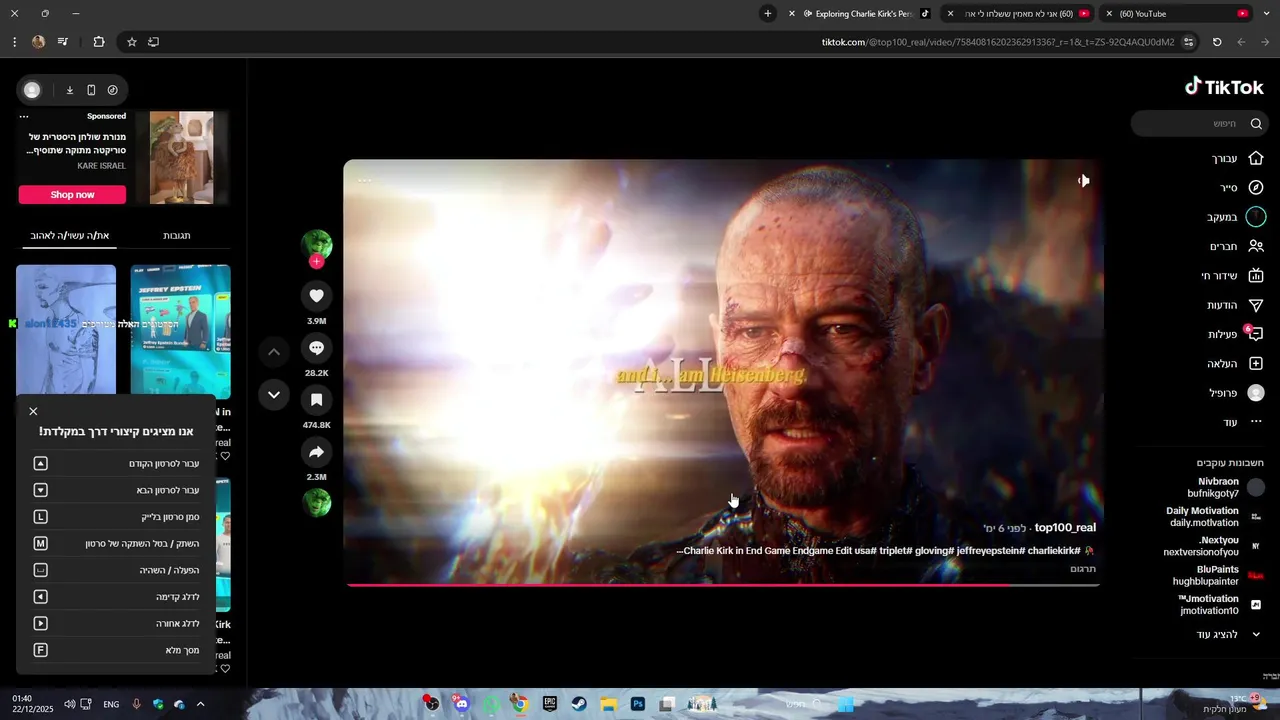The width and height of the screenshot is (1280, 720).
Task: Open the Explore (סייר) sidebar item
Action: [1241, 187]
